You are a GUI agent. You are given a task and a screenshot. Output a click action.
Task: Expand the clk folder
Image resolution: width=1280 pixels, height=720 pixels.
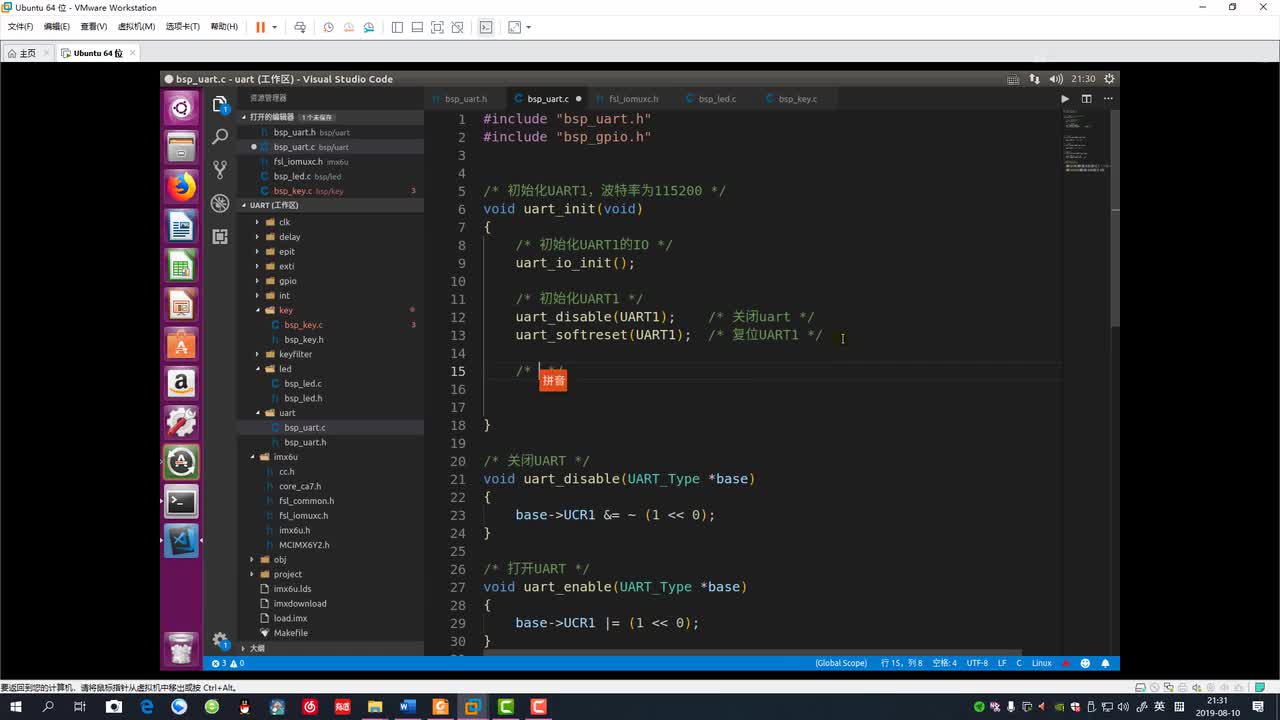click(x=257, y=222)
